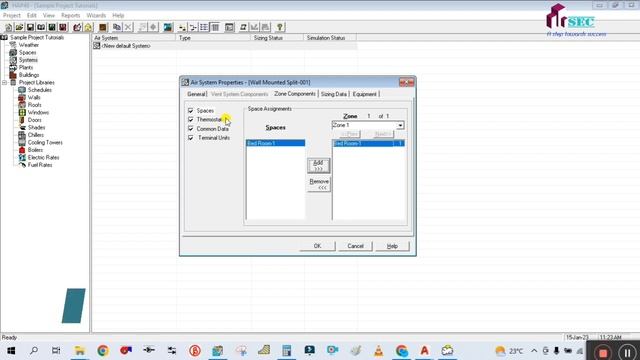The width and height of the screenshot is (640, 360).
Task: Click the Simulation Status column header
Action: (330, 38)
